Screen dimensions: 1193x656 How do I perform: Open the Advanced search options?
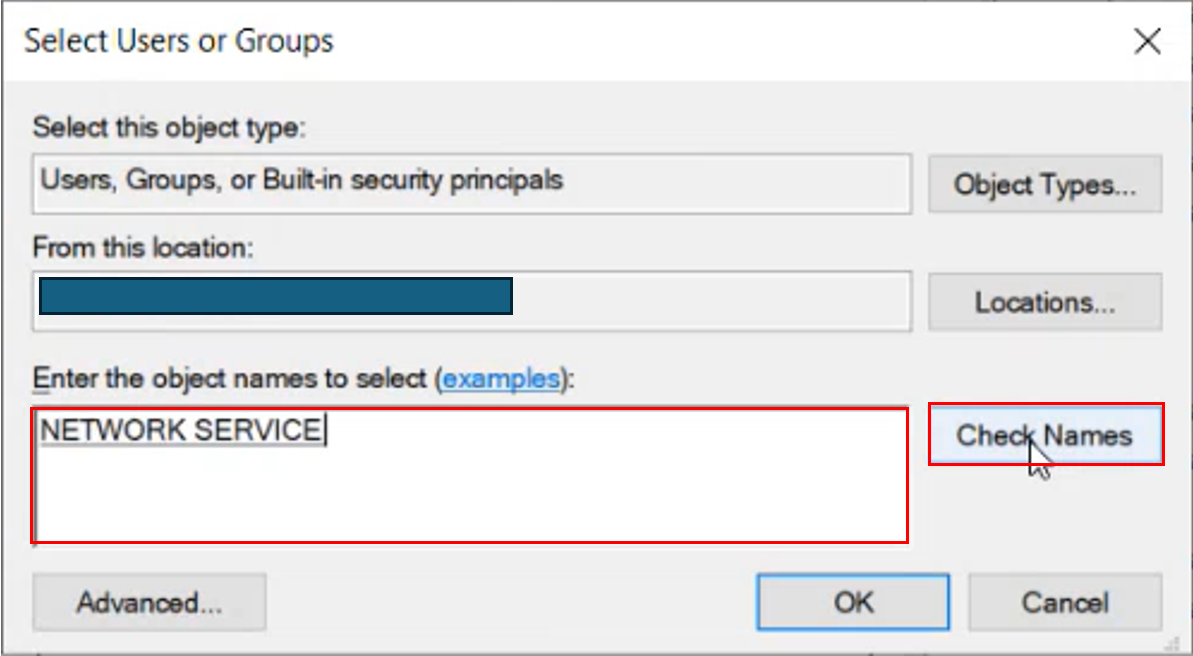point(149,602)
